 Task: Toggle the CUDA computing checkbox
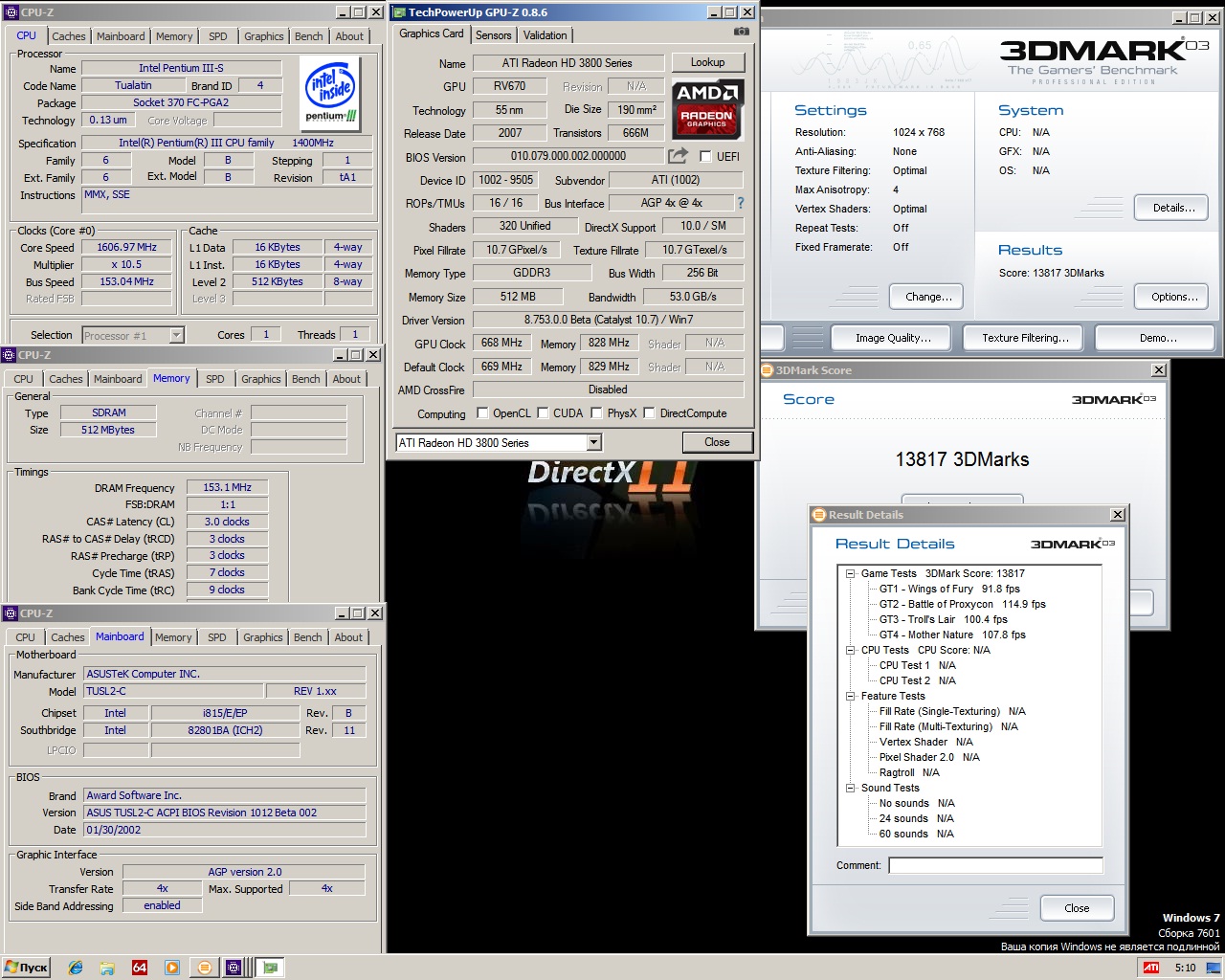pyautogui.click(x=543, y=413)
